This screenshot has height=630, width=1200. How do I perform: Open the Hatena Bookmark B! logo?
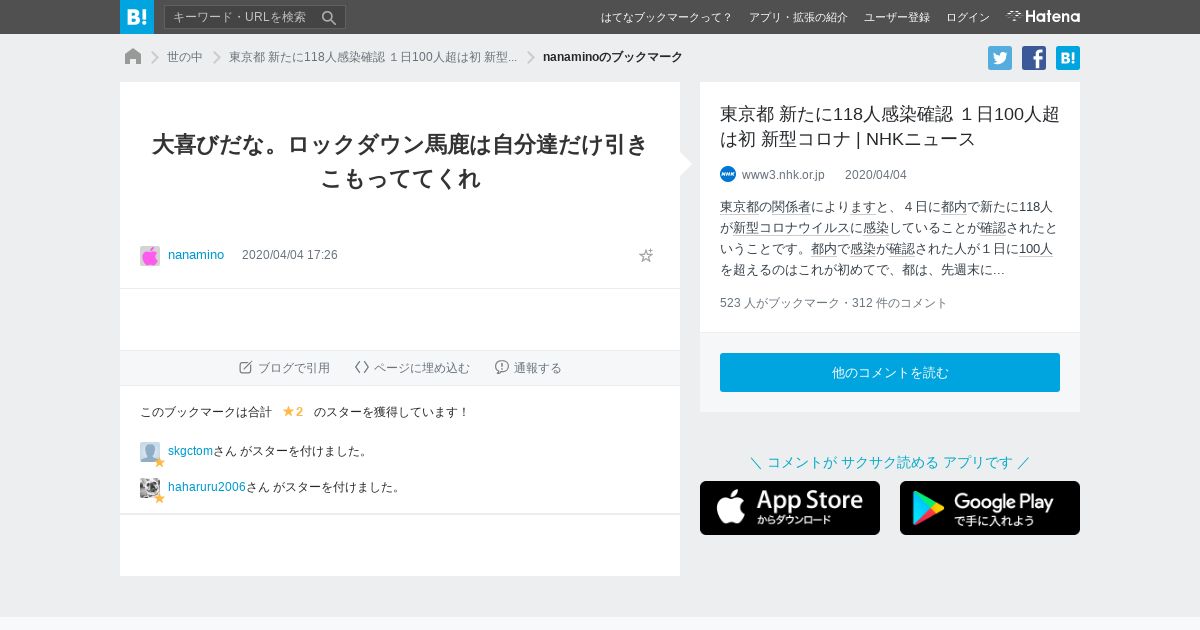tap(137, 17)
